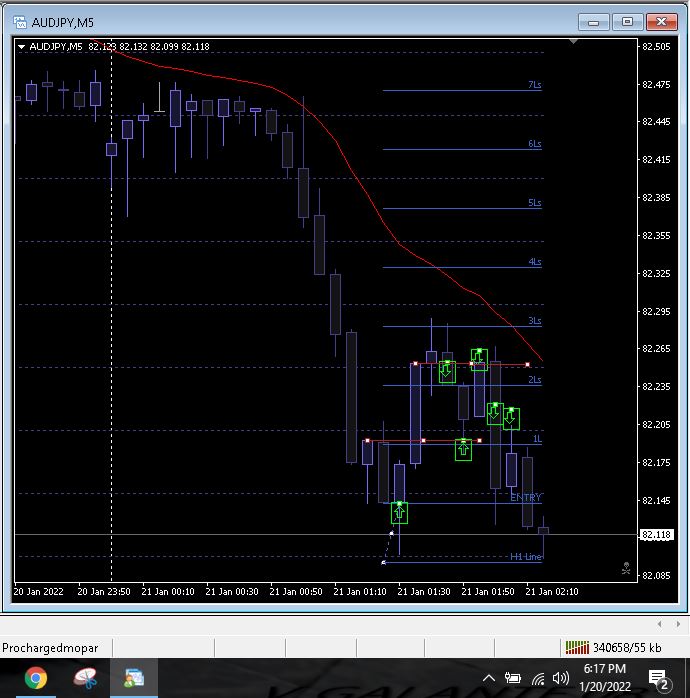This screenshot has width=690, height=698.
Task: Open Google Chrome from the taskbar
Action: tap(36, 678)
